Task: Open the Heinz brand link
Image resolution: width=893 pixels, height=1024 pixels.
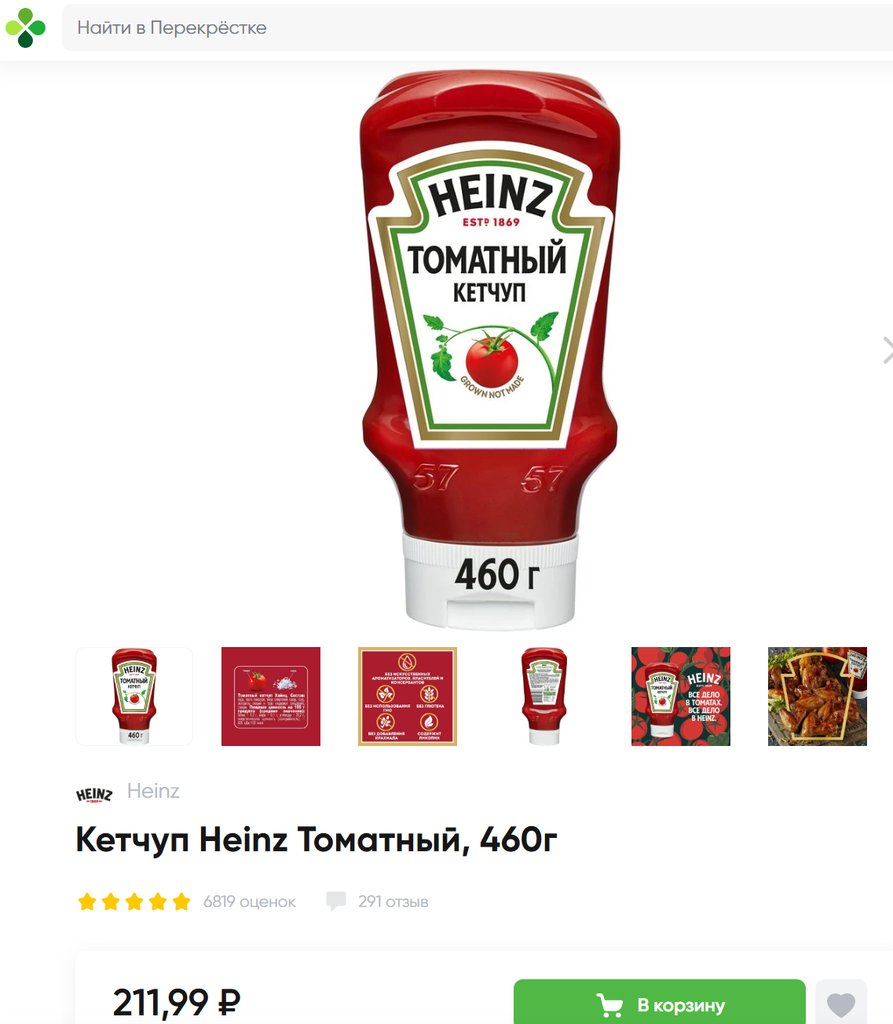Action: pos(153,791)
